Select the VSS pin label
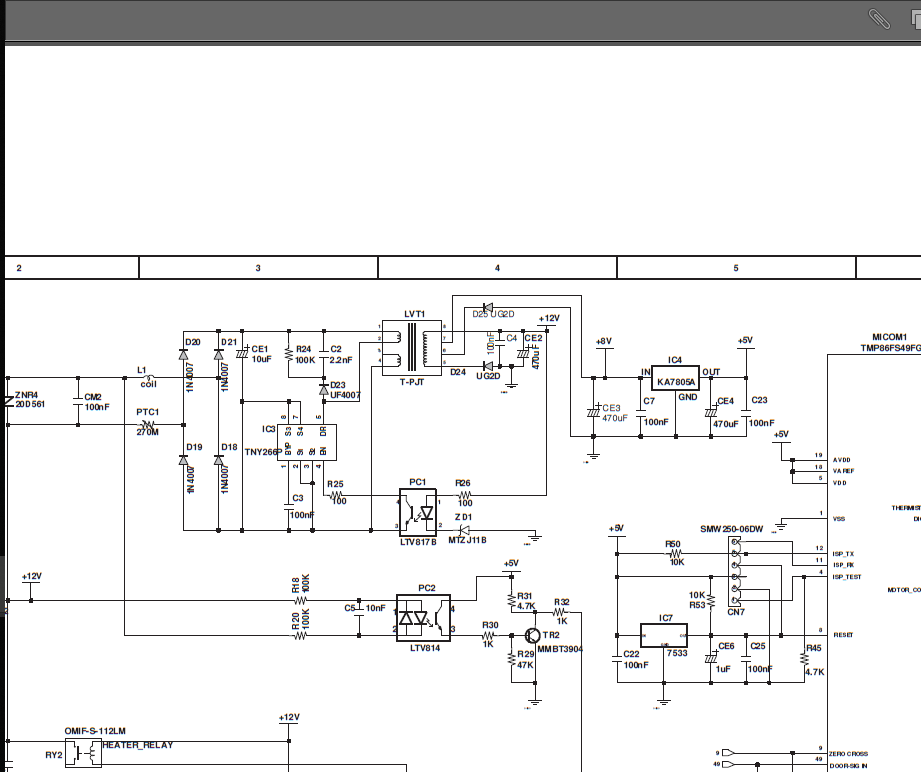921x772 pixels. 839,519
